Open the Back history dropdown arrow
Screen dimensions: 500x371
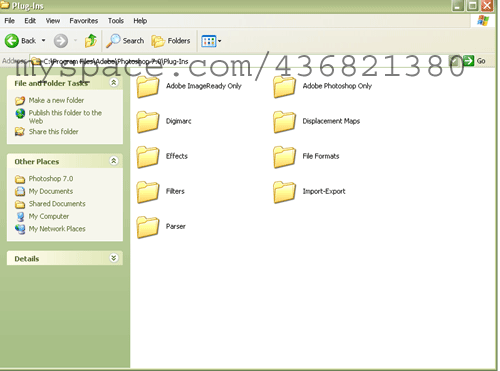(43, 41)
